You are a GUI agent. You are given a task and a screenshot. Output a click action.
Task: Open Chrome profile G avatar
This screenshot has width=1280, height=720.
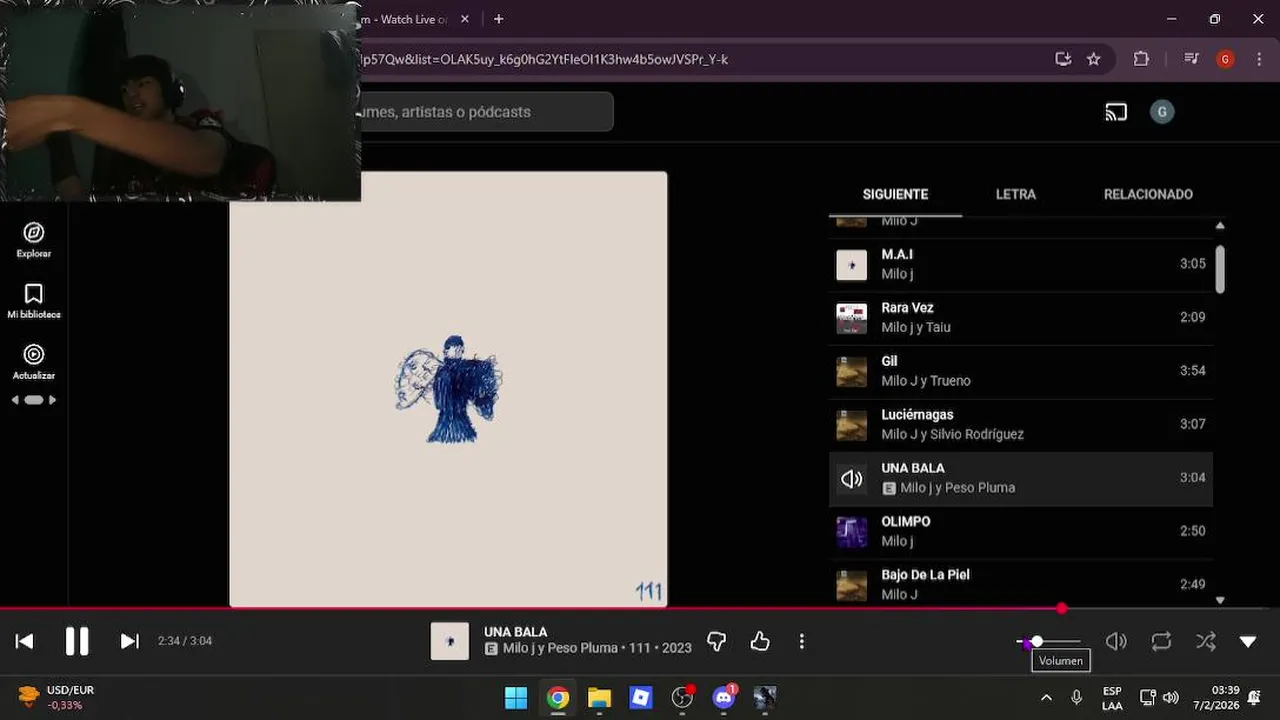[1225, 59]
